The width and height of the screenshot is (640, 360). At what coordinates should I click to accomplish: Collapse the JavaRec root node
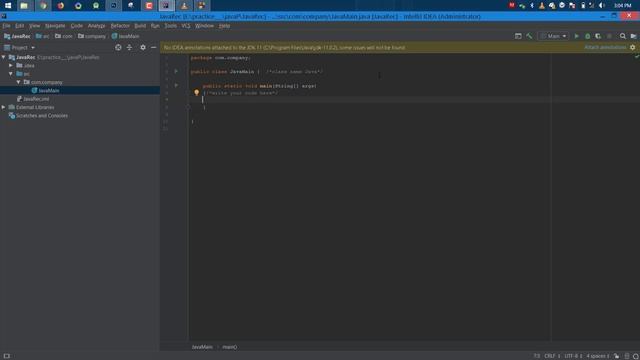(4, 57)
